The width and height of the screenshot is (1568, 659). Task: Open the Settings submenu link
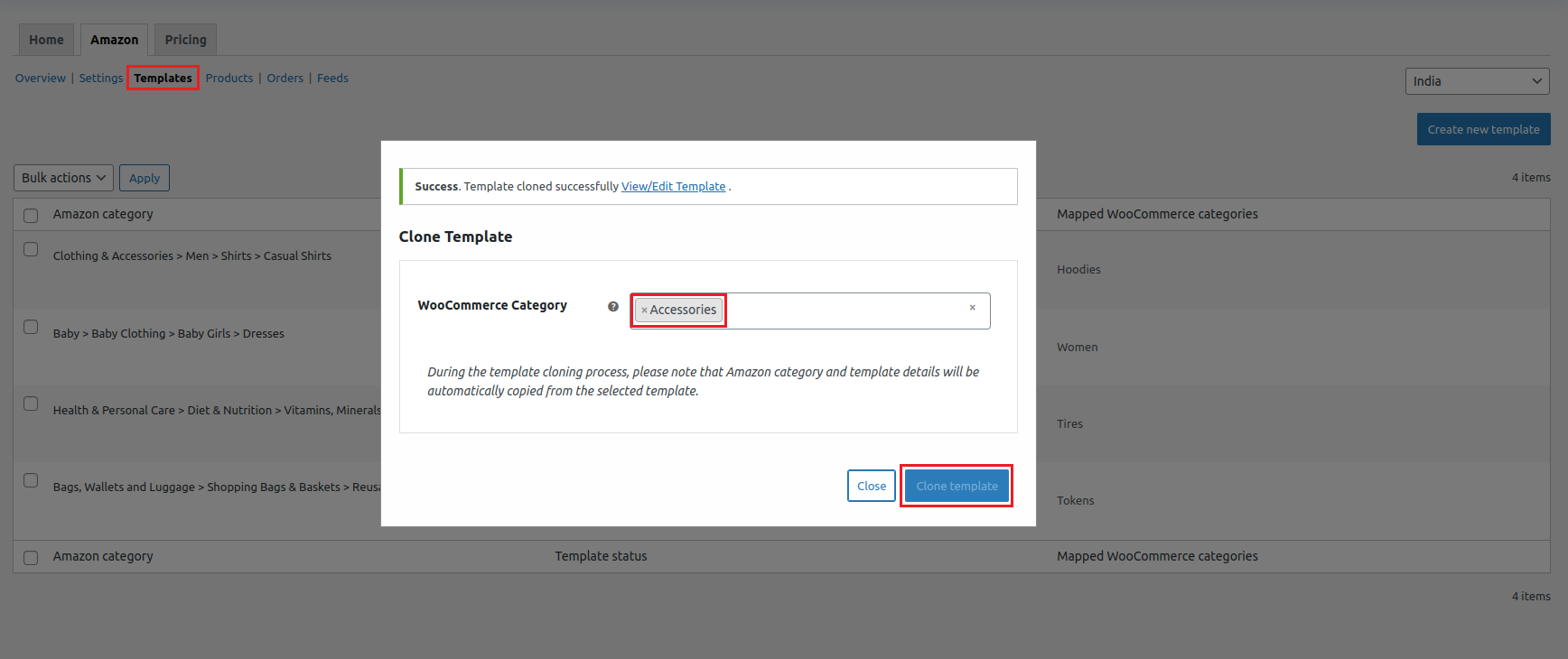click(100, 79)
